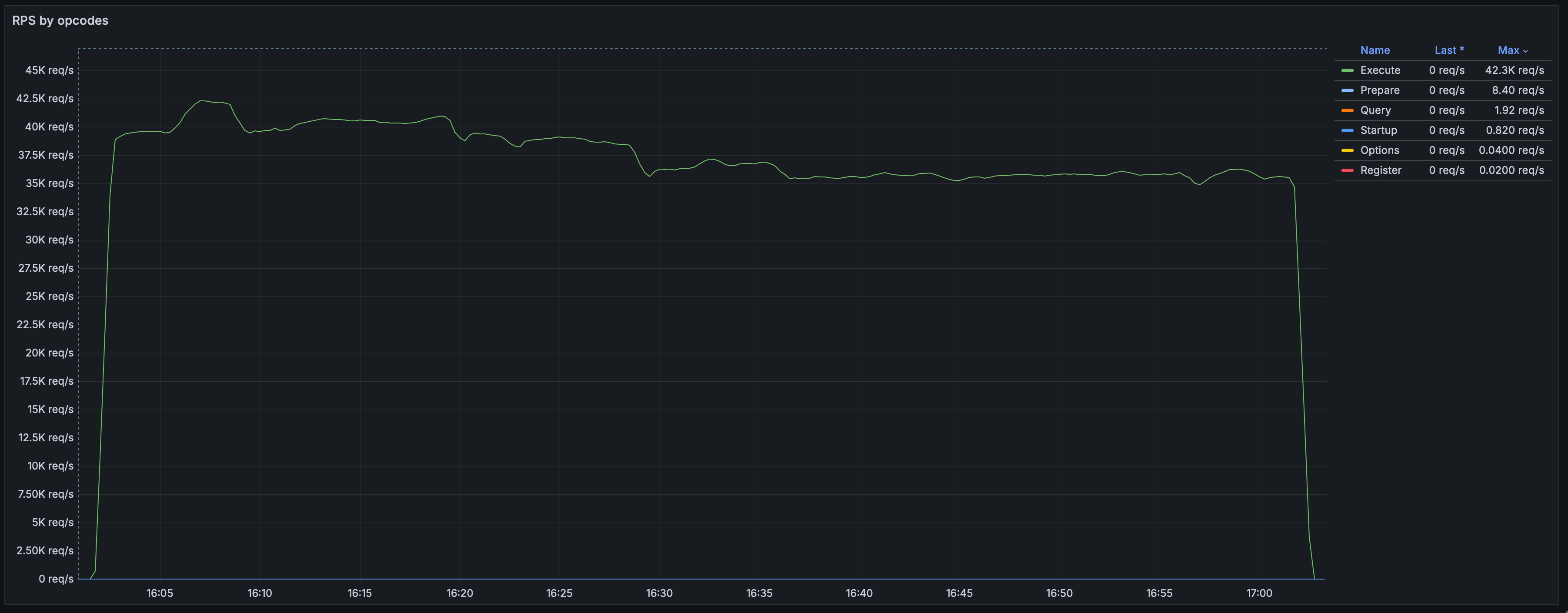Isolate the Query series in legend

[x=1376, y=111]
